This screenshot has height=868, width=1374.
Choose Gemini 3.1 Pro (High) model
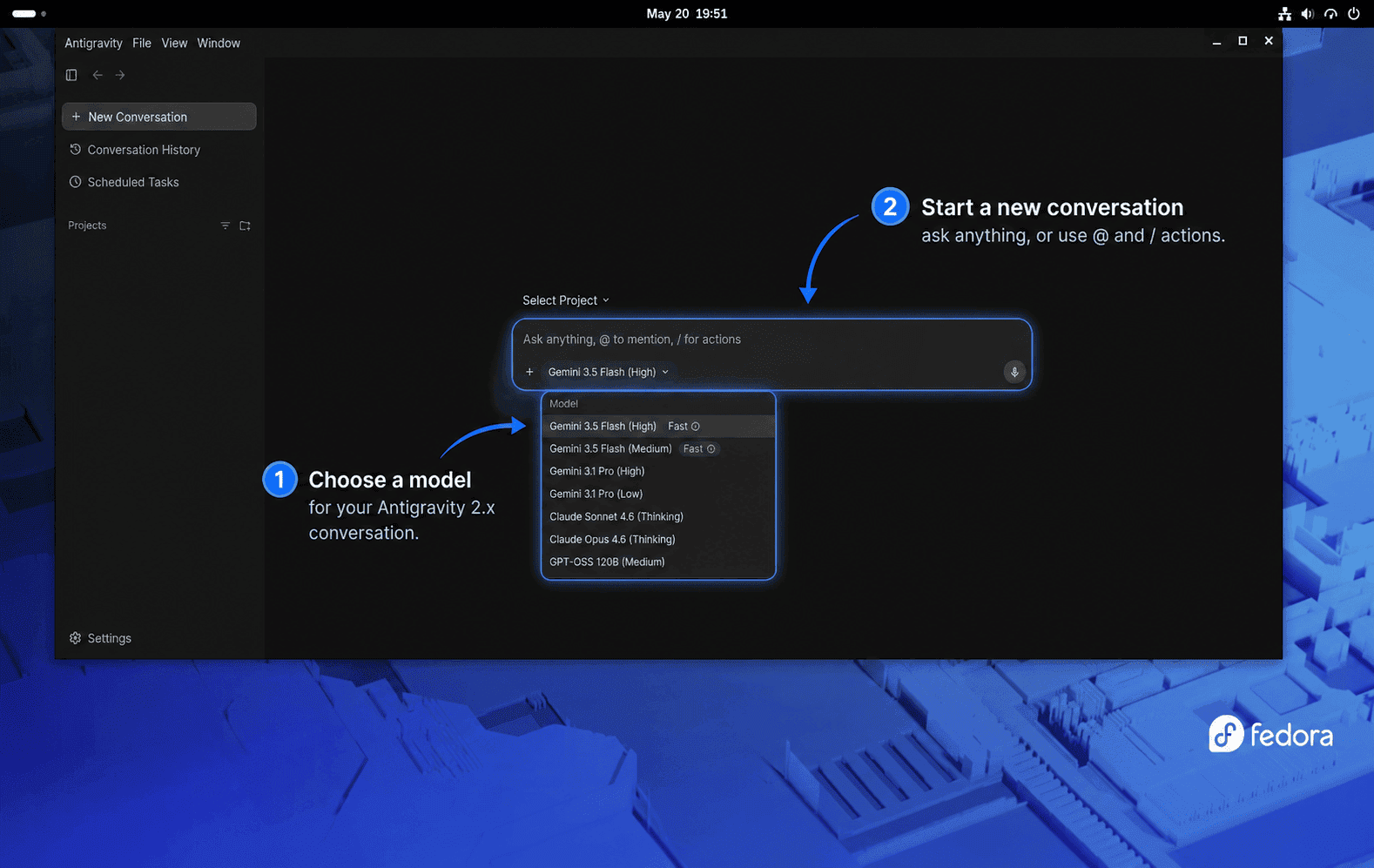point(658,472)
